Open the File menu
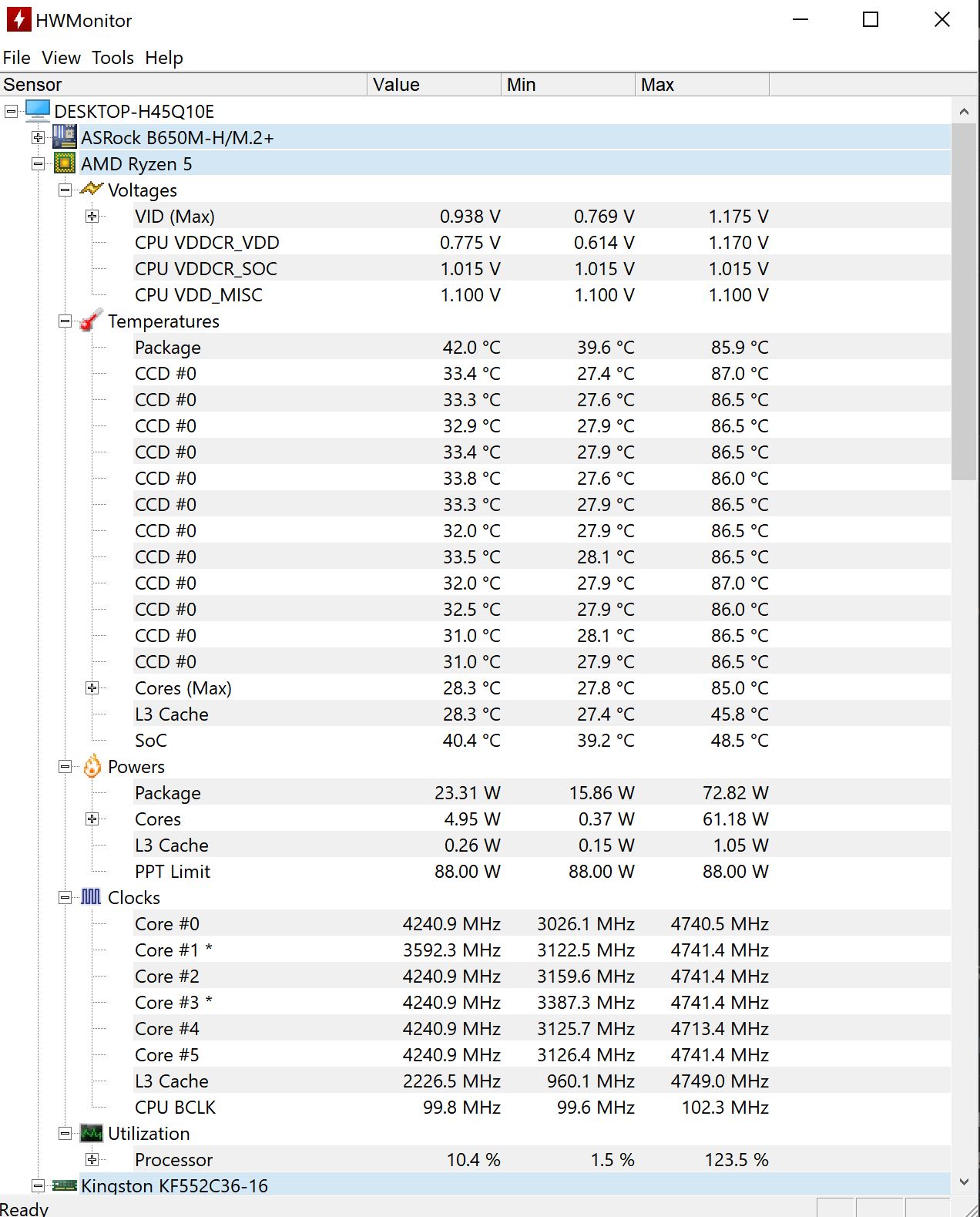 (17, 58)
